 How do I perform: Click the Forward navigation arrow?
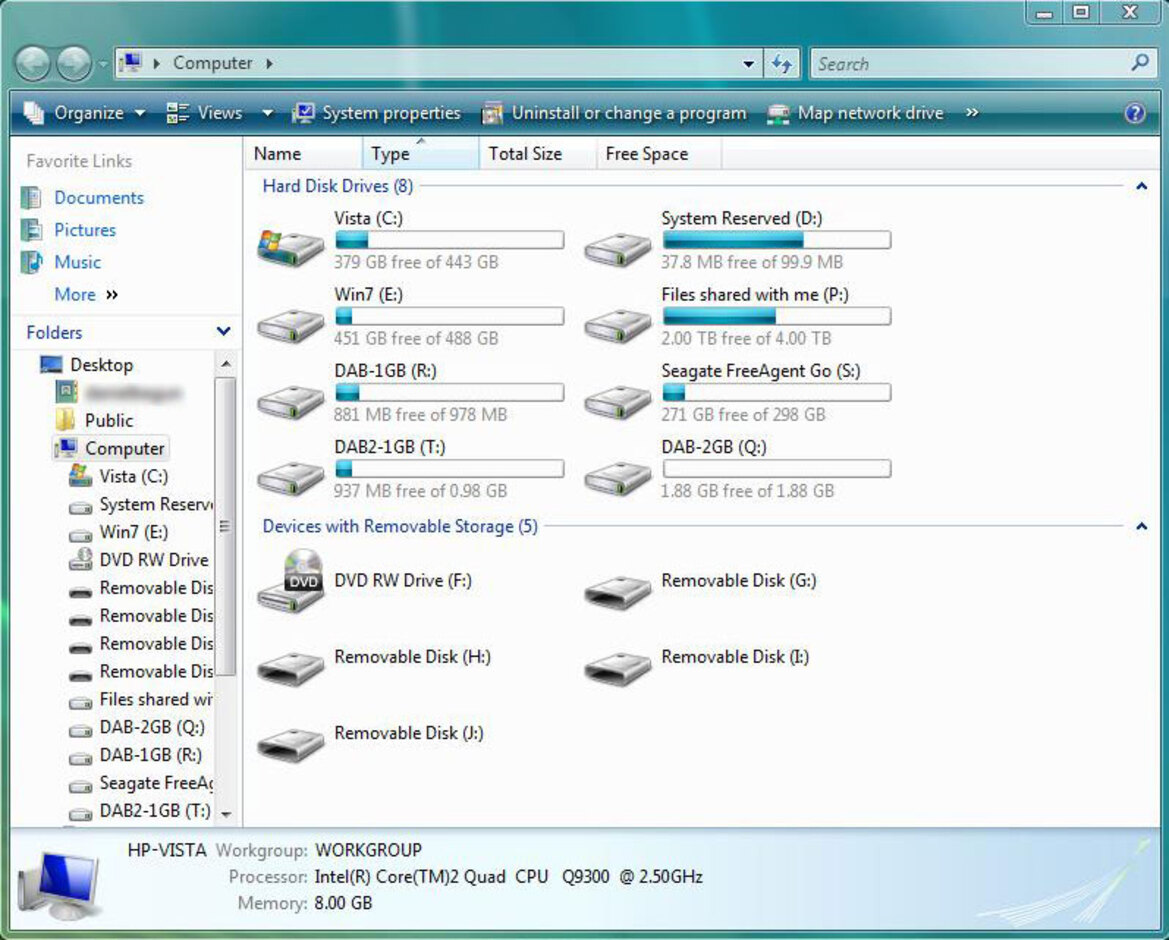75,63
